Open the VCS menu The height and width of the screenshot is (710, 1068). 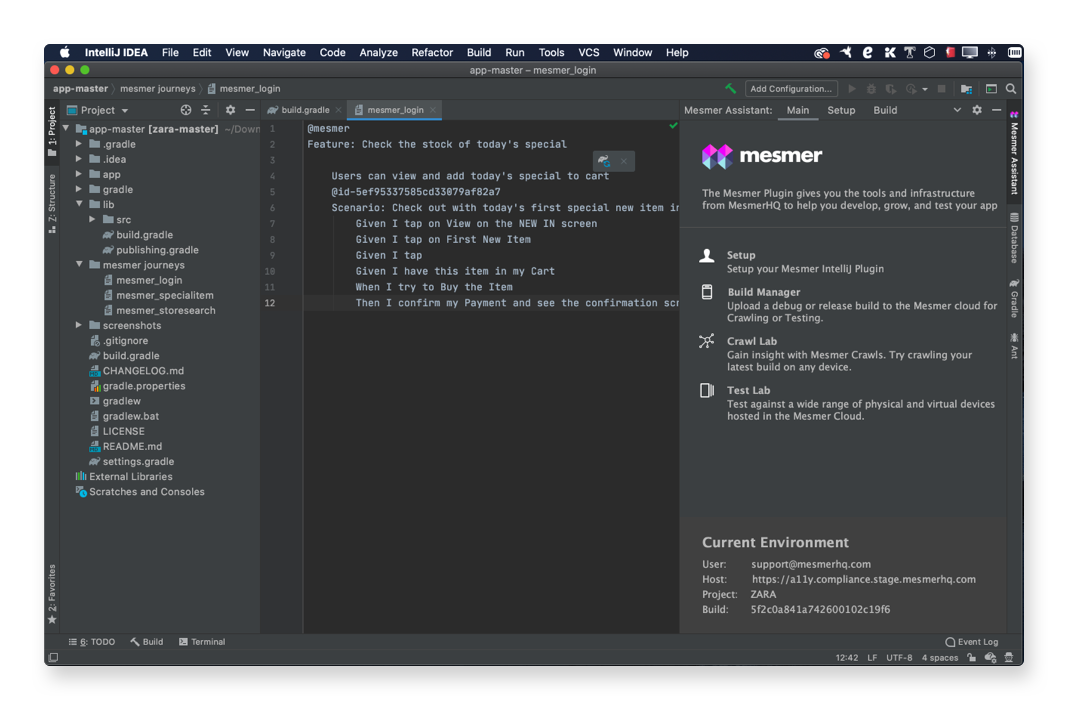(x=588, y=52)
